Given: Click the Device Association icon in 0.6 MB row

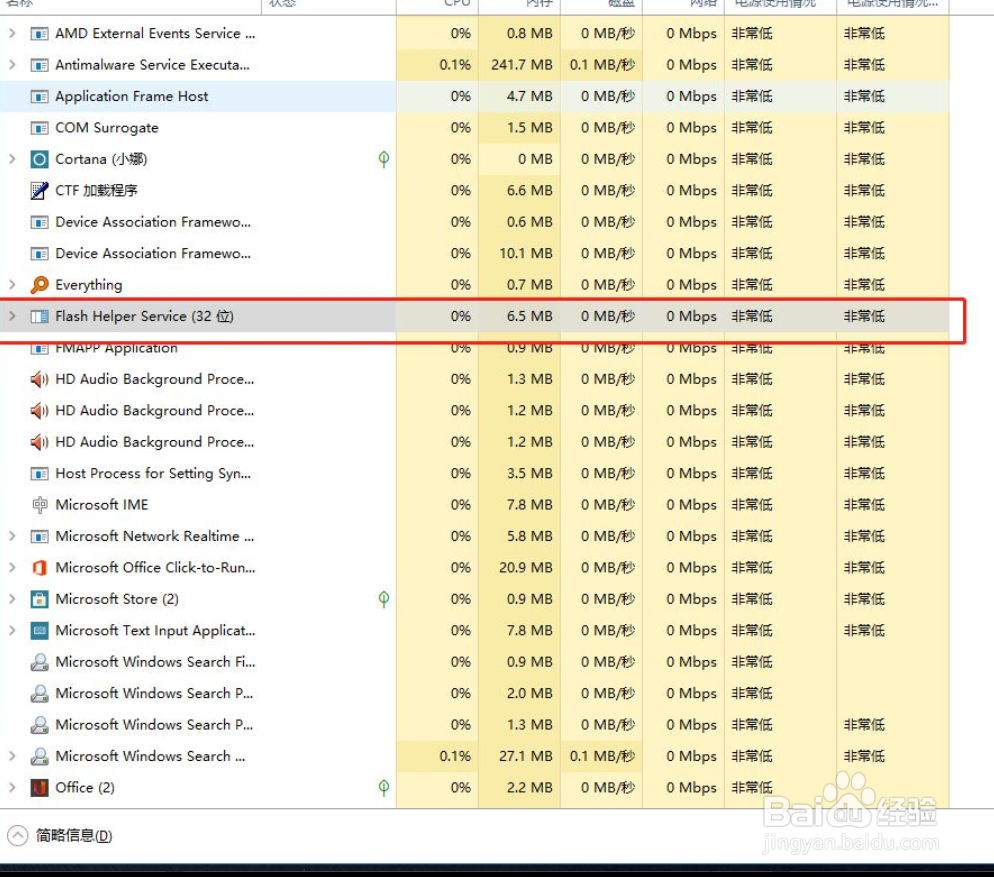Looking at the screenshot, I should [x=39, y=222].
